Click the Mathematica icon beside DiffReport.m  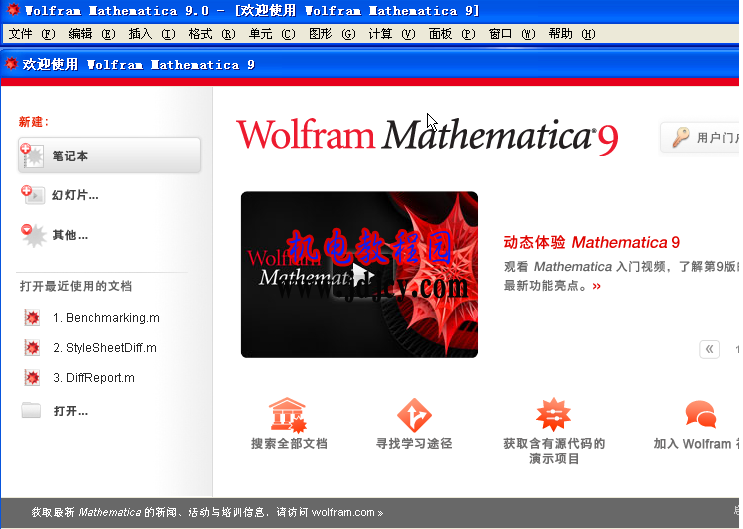32,377
